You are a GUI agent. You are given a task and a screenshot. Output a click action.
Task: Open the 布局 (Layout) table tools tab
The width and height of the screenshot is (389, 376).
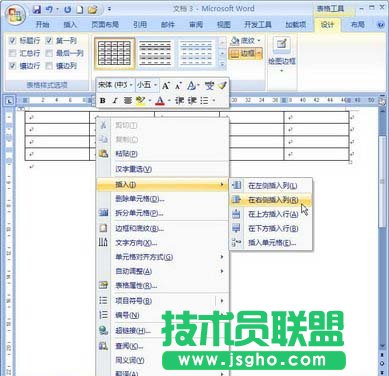pyautogui.click(x=357, y=24)
